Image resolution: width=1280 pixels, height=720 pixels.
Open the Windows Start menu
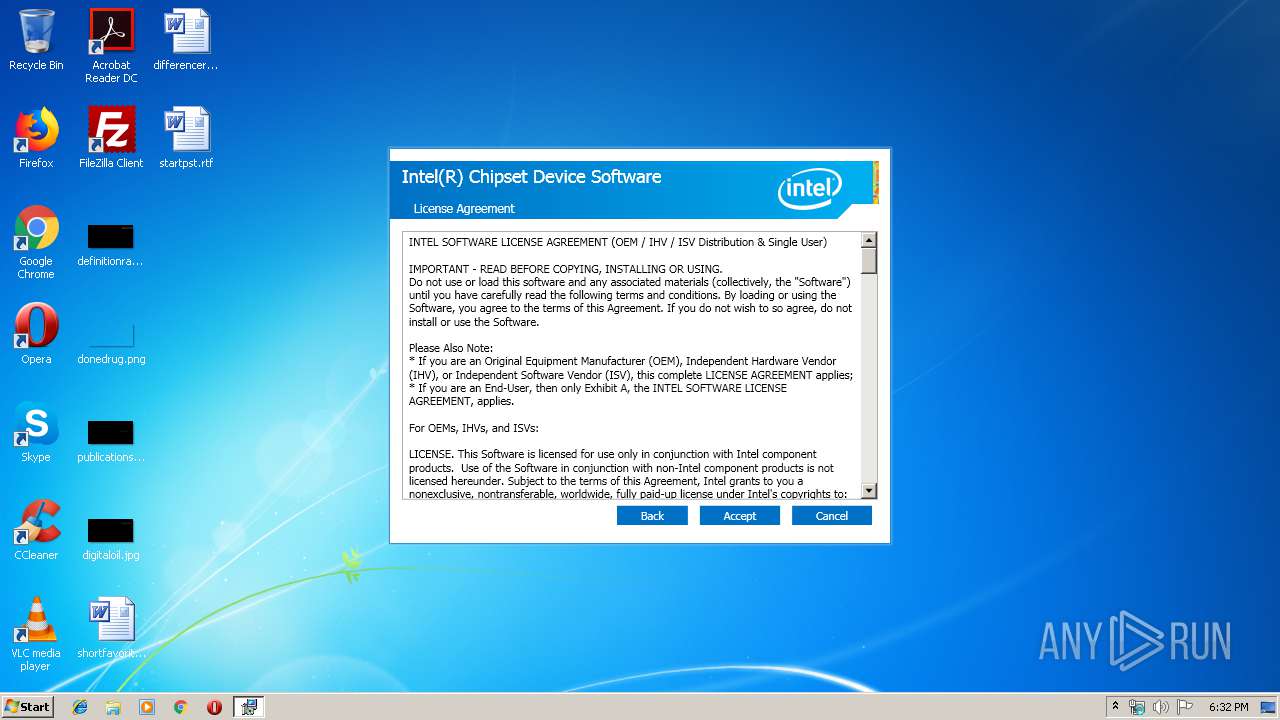click(27, 706)
